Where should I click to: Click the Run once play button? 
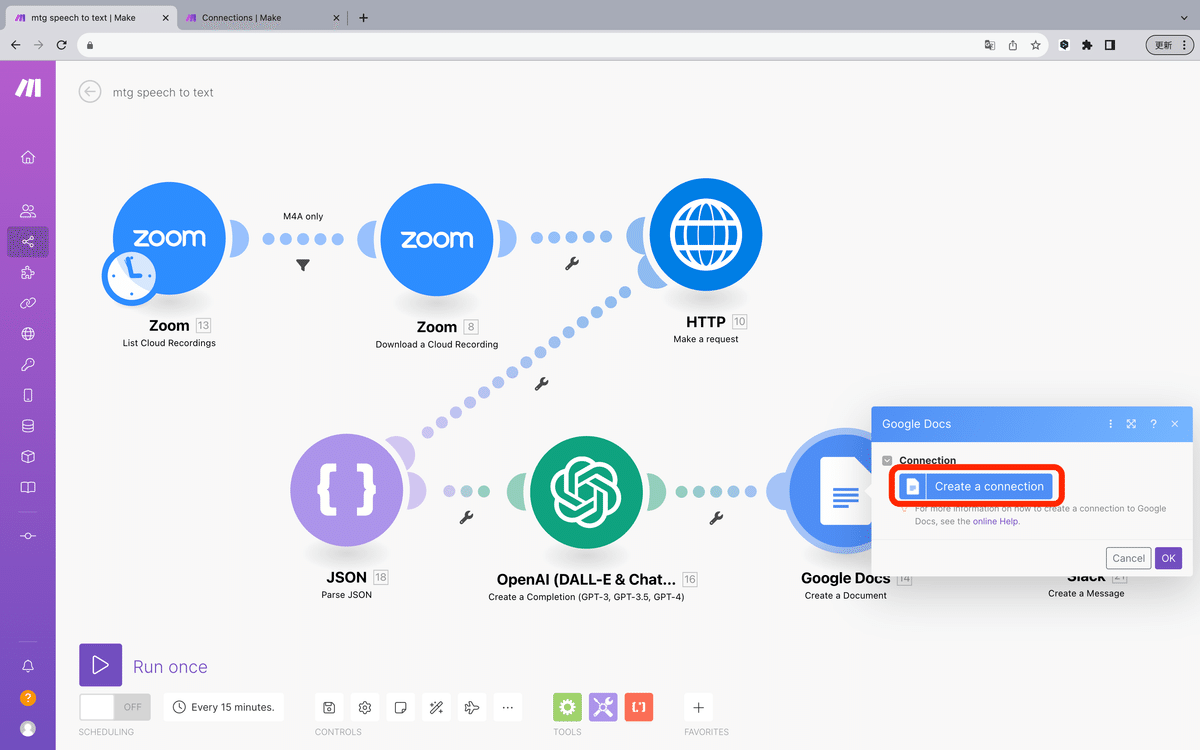pos(100,665)
